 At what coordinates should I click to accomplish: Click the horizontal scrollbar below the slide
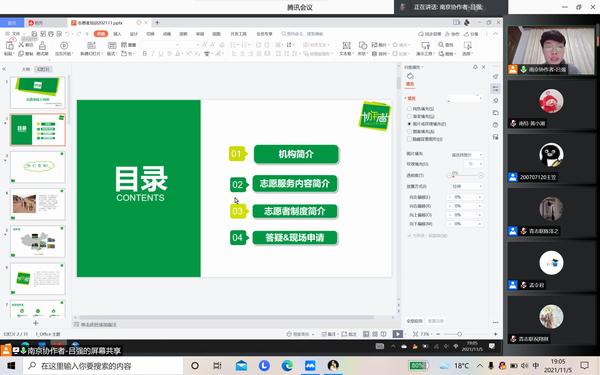click(226, 317)
